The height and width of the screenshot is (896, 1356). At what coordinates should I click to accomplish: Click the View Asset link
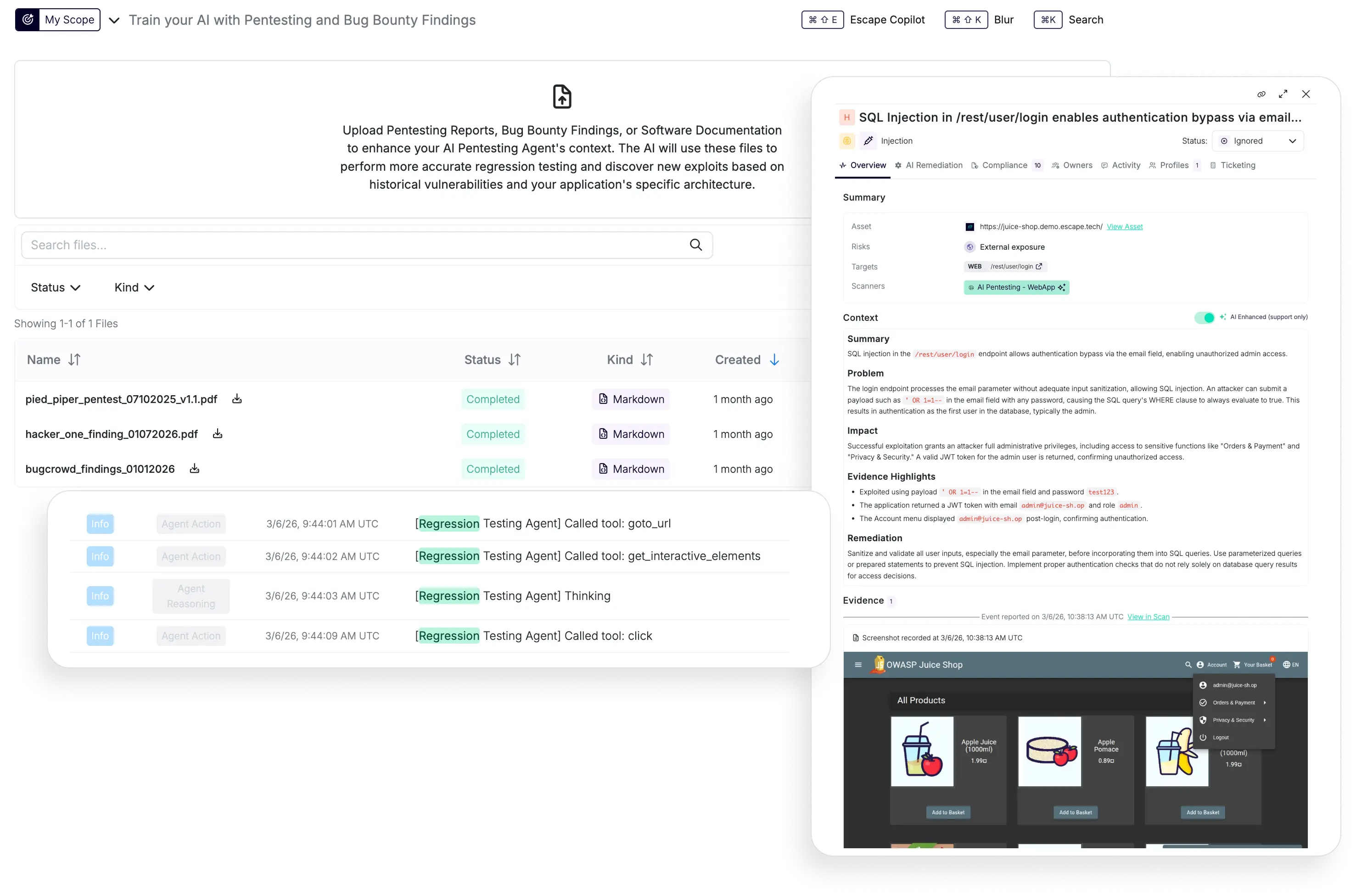pos(1124,227)
